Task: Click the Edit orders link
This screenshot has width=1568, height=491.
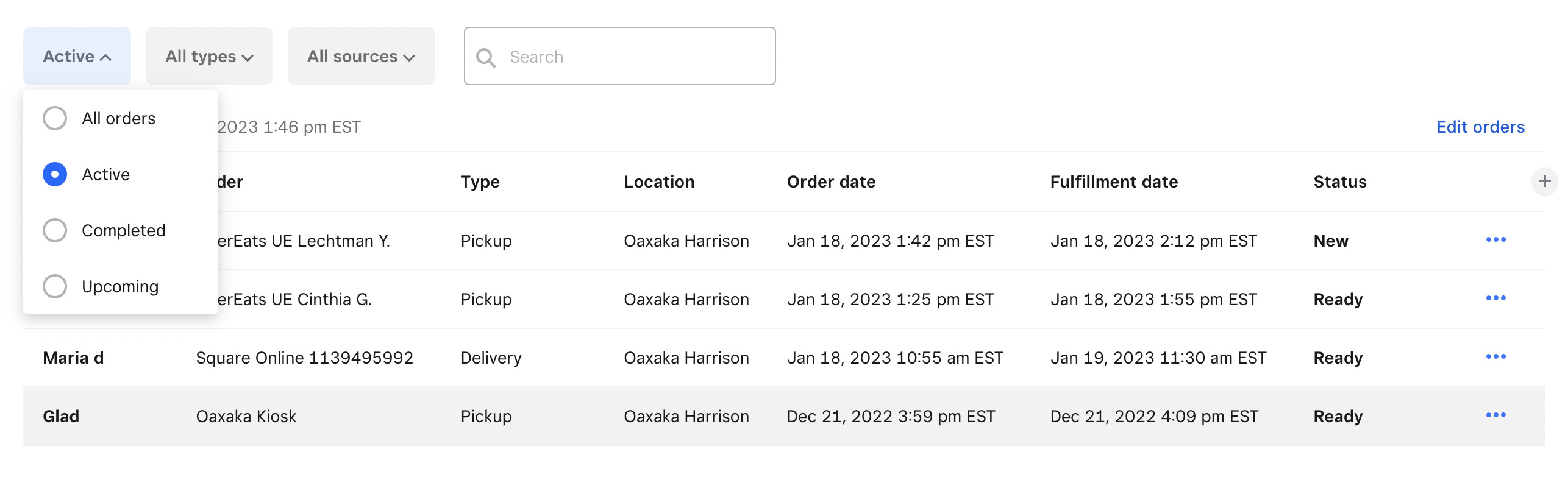Action: pyautogui.click(x=1480, y=127)
